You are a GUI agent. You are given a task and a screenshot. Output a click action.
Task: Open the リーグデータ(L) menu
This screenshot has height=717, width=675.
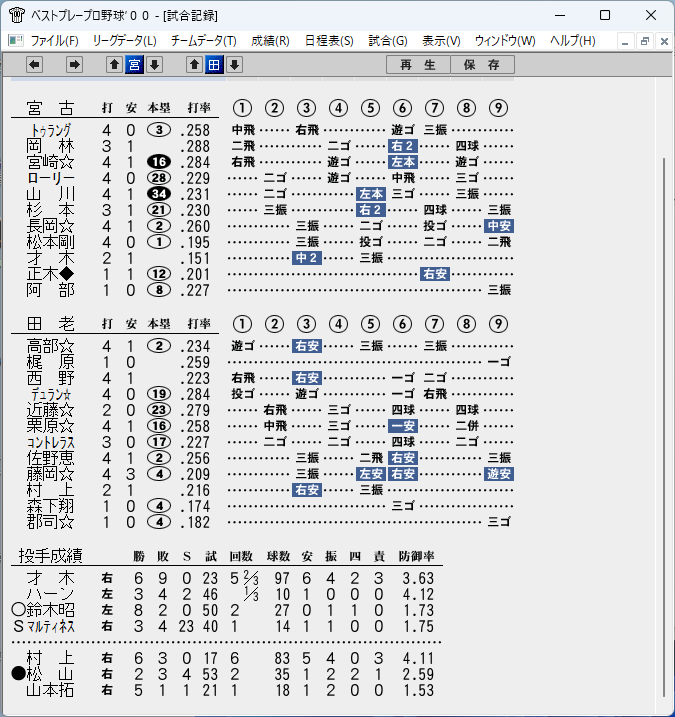click(x=124, y=41)
